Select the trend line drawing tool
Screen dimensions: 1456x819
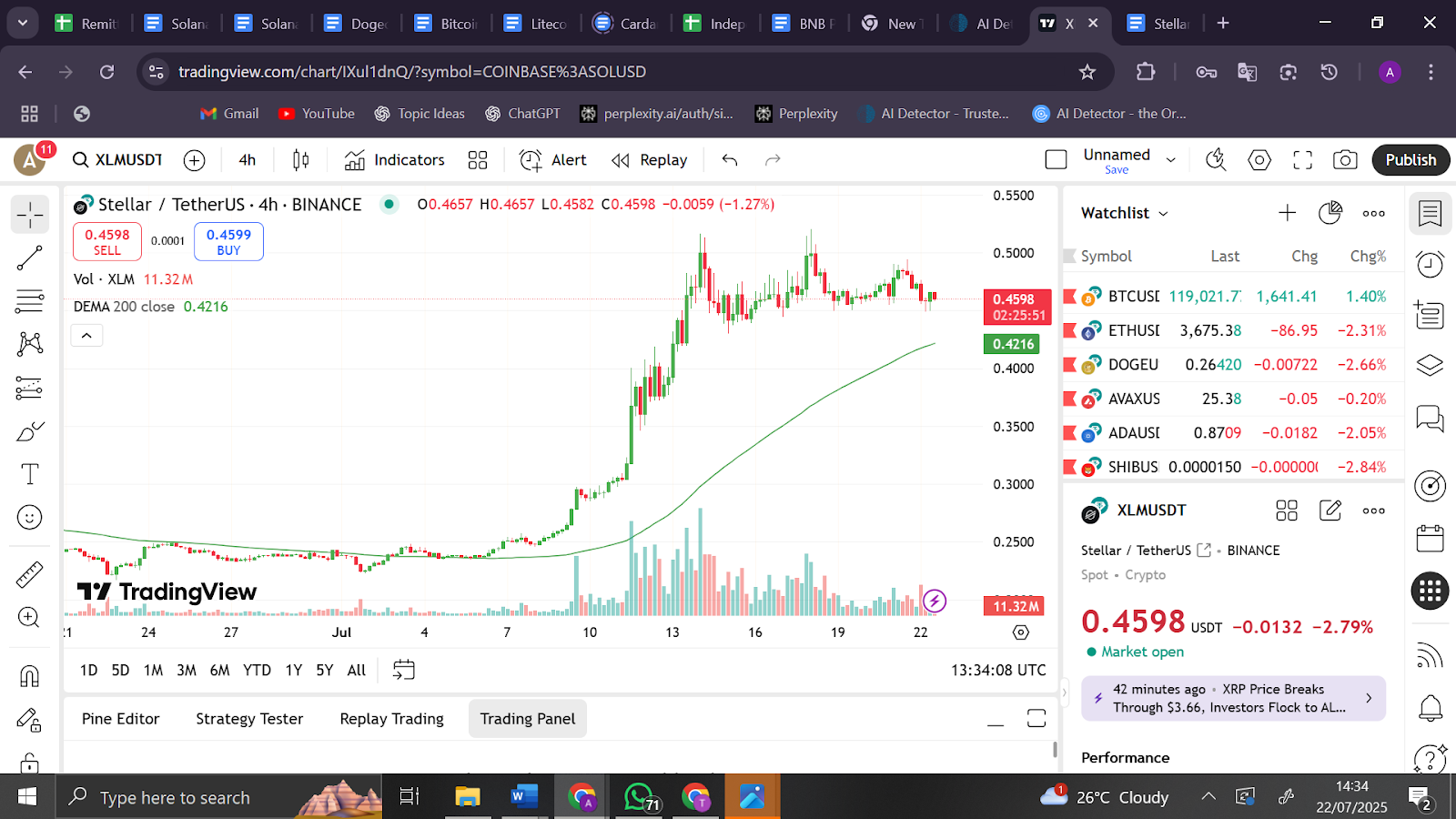(x=29, y=258)
